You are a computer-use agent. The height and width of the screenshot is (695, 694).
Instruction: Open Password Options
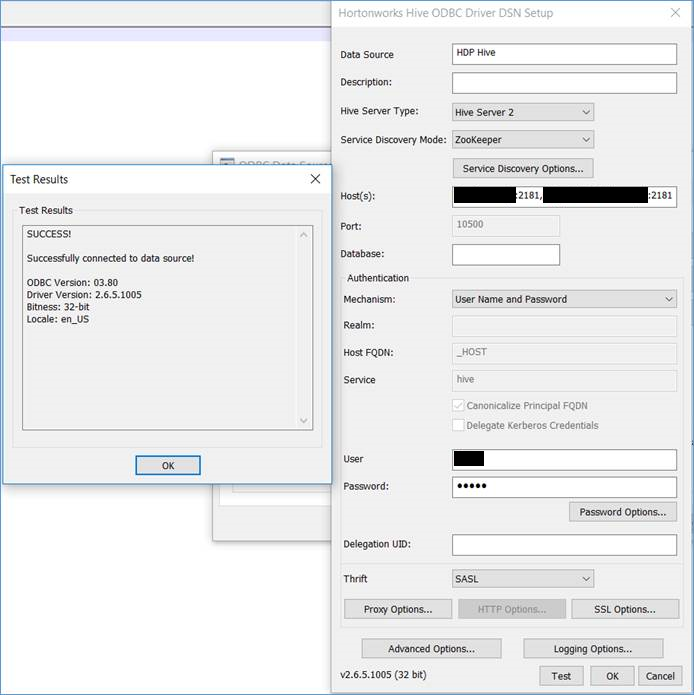pos(623,512)
